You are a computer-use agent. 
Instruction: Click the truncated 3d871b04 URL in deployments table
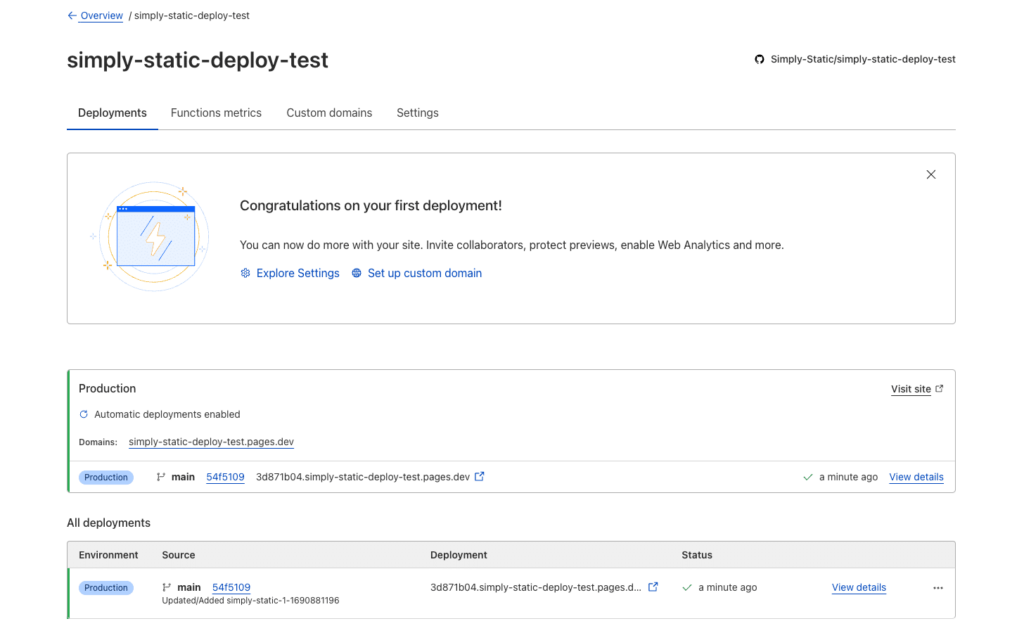coord(536,588)
